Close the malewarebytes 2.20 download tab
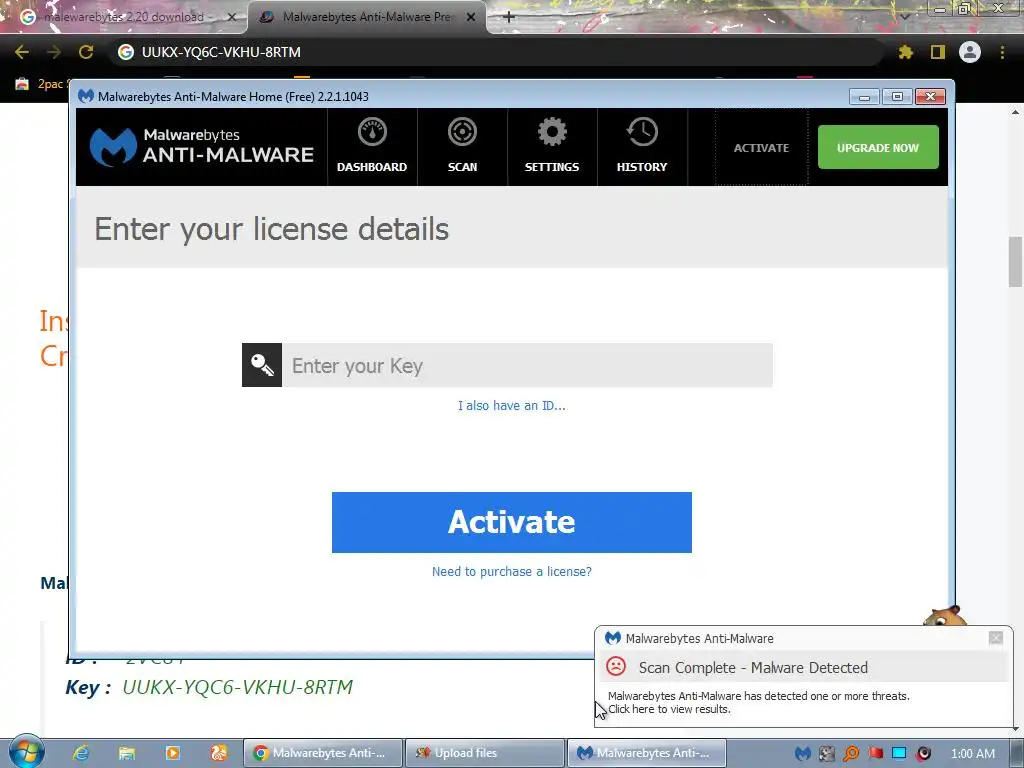Viewport: 1024px width, 768px height. pyautogui.click(x=231, y=18)
